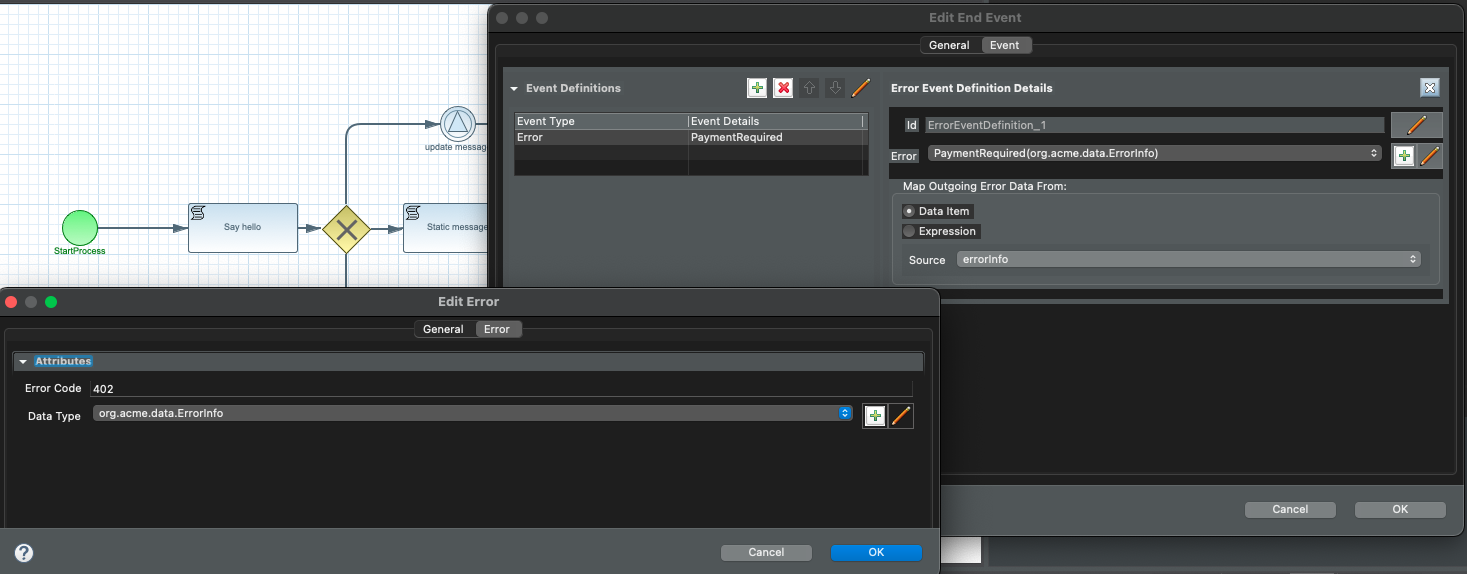
Task: Switch to General tab in Edit Error
Action: coord(443,329)
